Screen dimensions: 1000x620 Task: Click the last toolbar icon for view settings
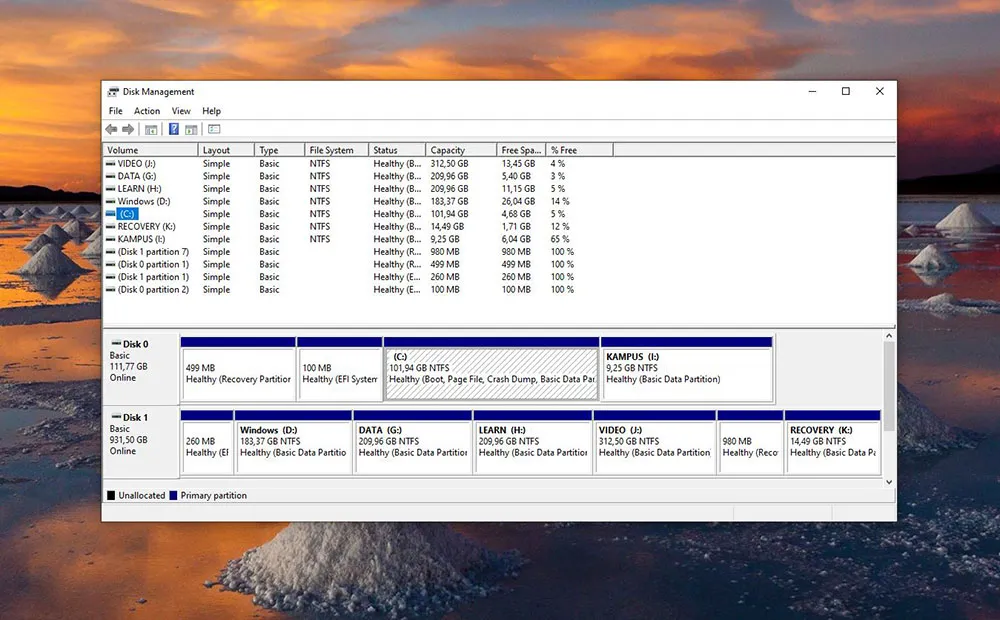coord(214,129)
